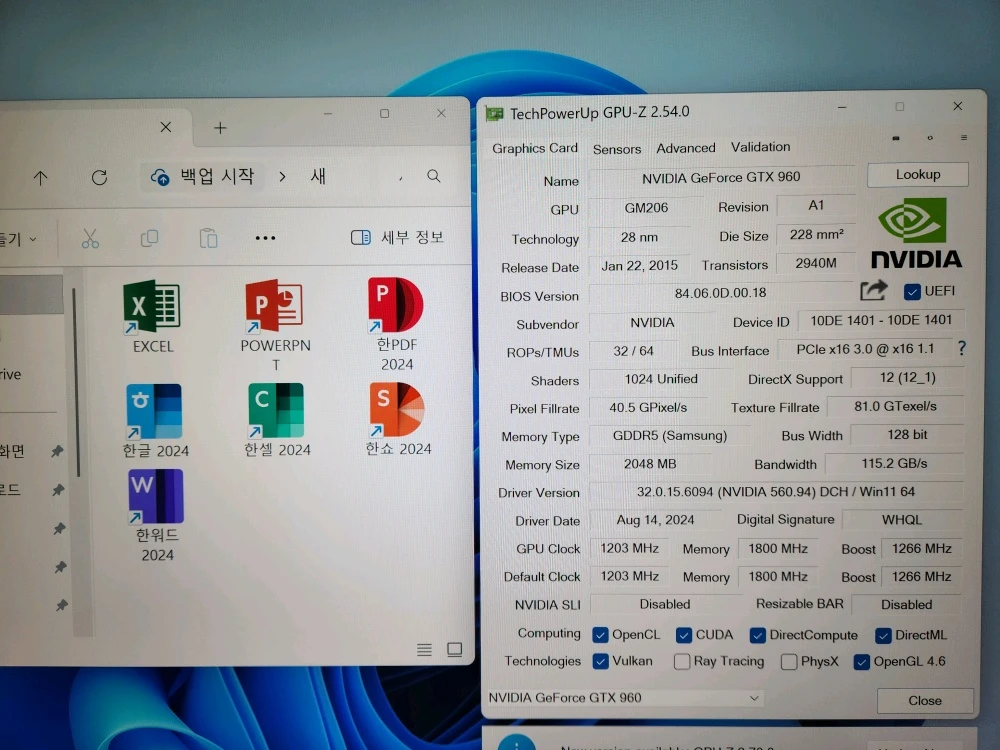This screenshot has width=1000, height=750.
Task: Close the current Explorer tab
Action: [x=166, y=127]
